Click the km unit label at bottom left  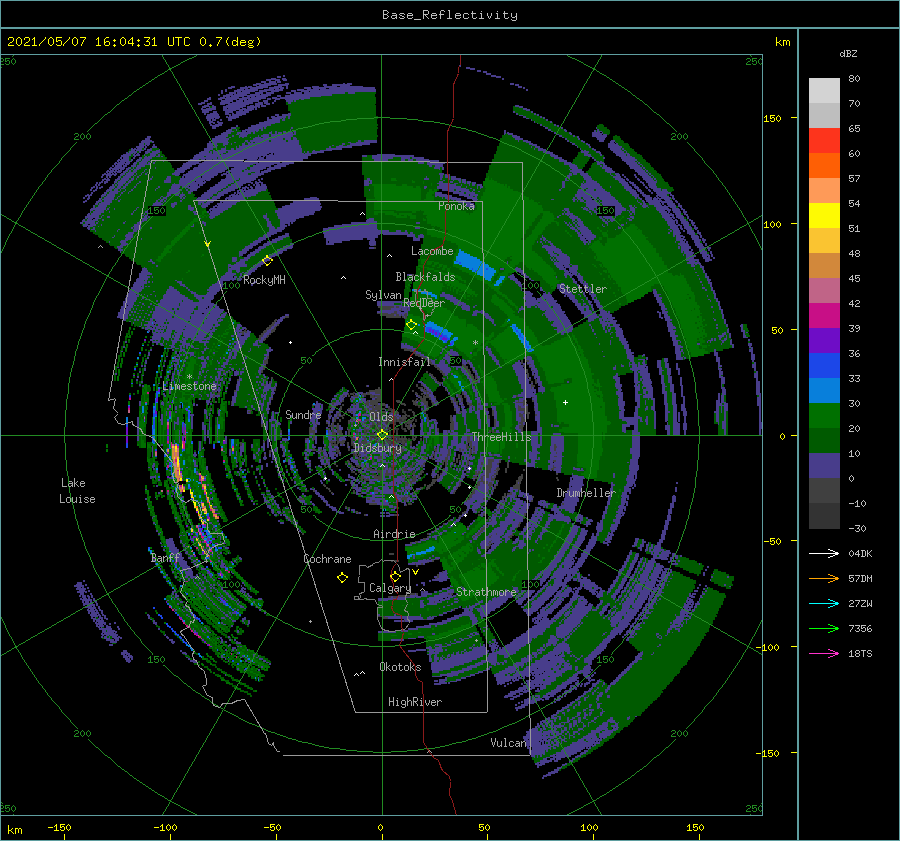[x=14, y=830]
